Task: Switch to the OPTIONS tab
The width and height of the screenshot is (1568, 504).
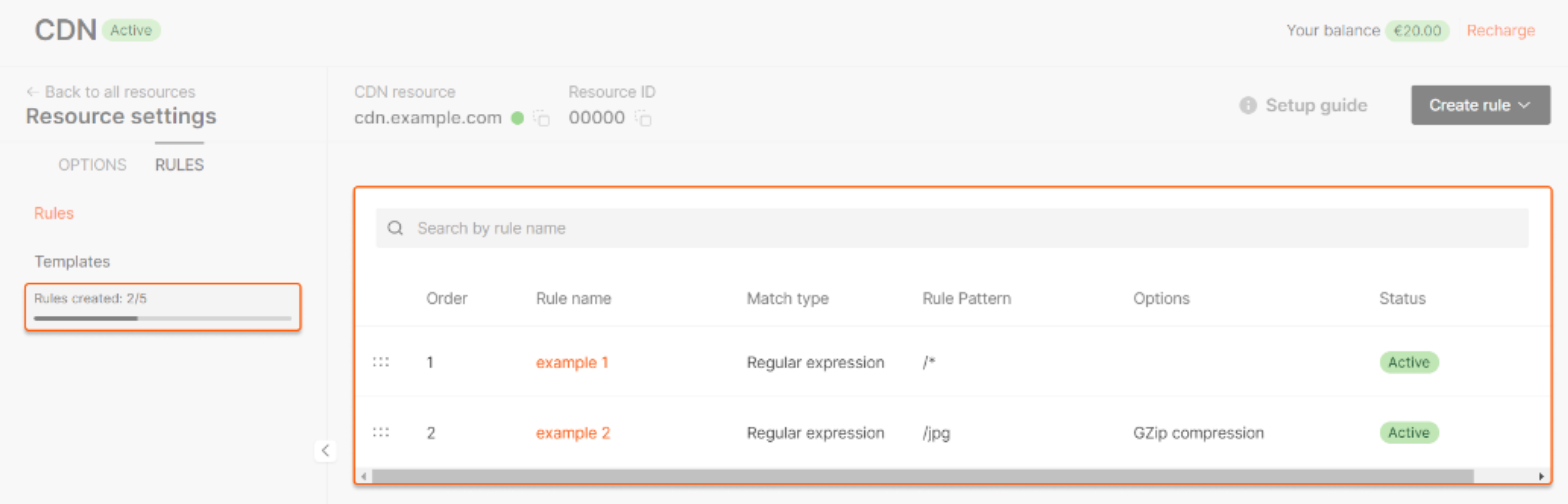Action: click(x=92, y=165)
